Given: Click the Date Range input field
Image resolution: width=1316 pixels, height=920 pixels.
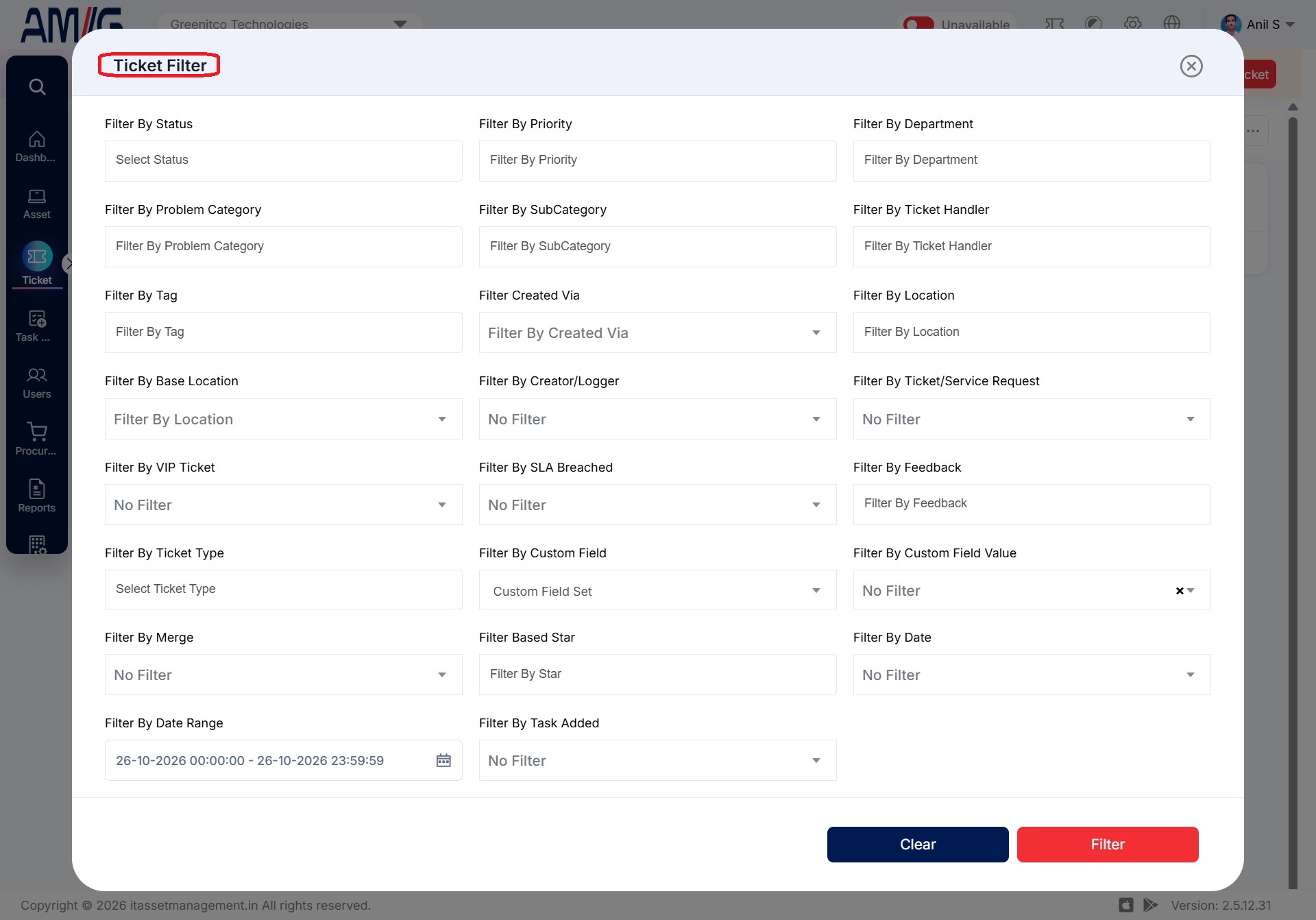Looking at the screenshot, I should pyautogui.click(x=283, y=760).
